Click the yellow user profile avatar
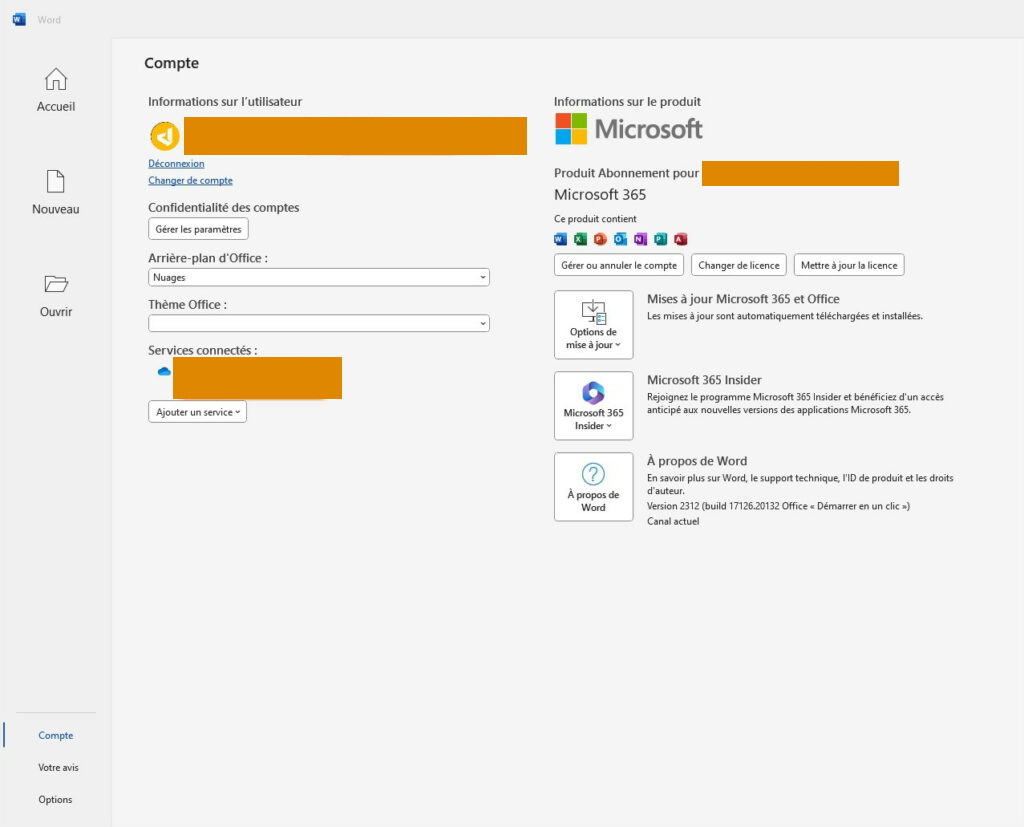 [x=165, y=137]
